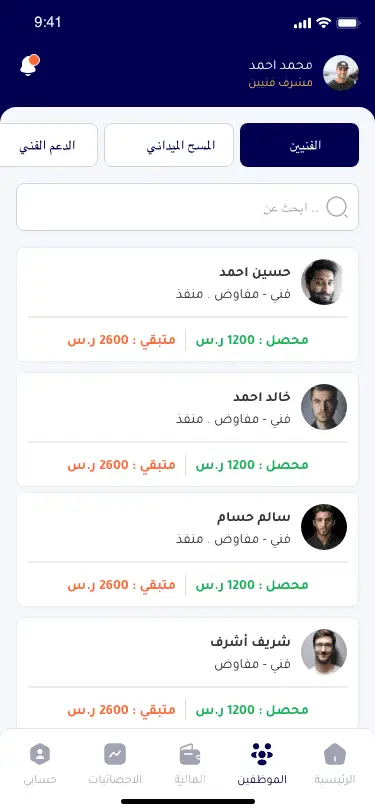Viewport: 375px width, 812px height.
Task: Open حسين احمد profile photo
Action: coord(322,282)
